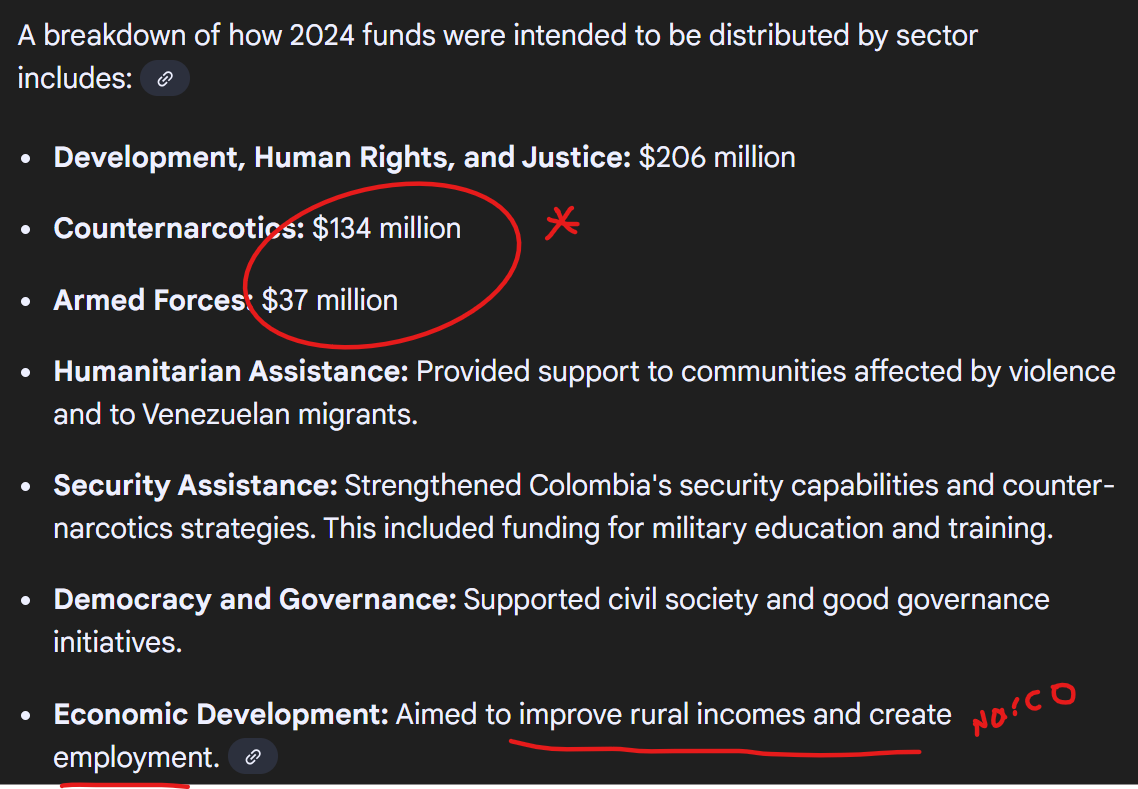Select the "Economic Development:" bold heading
Image resolution: width=1138 pixels, height=789 pixels.
[221, 714]
